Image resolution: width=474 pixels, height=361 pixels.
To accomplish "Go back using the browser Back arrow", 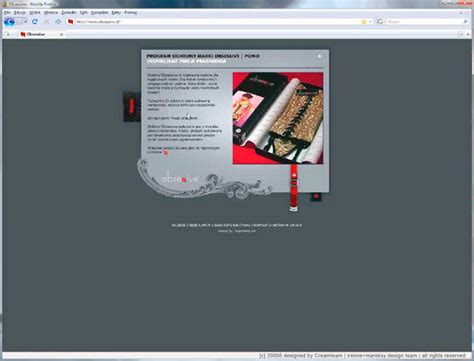I will (x=9, y=22).
